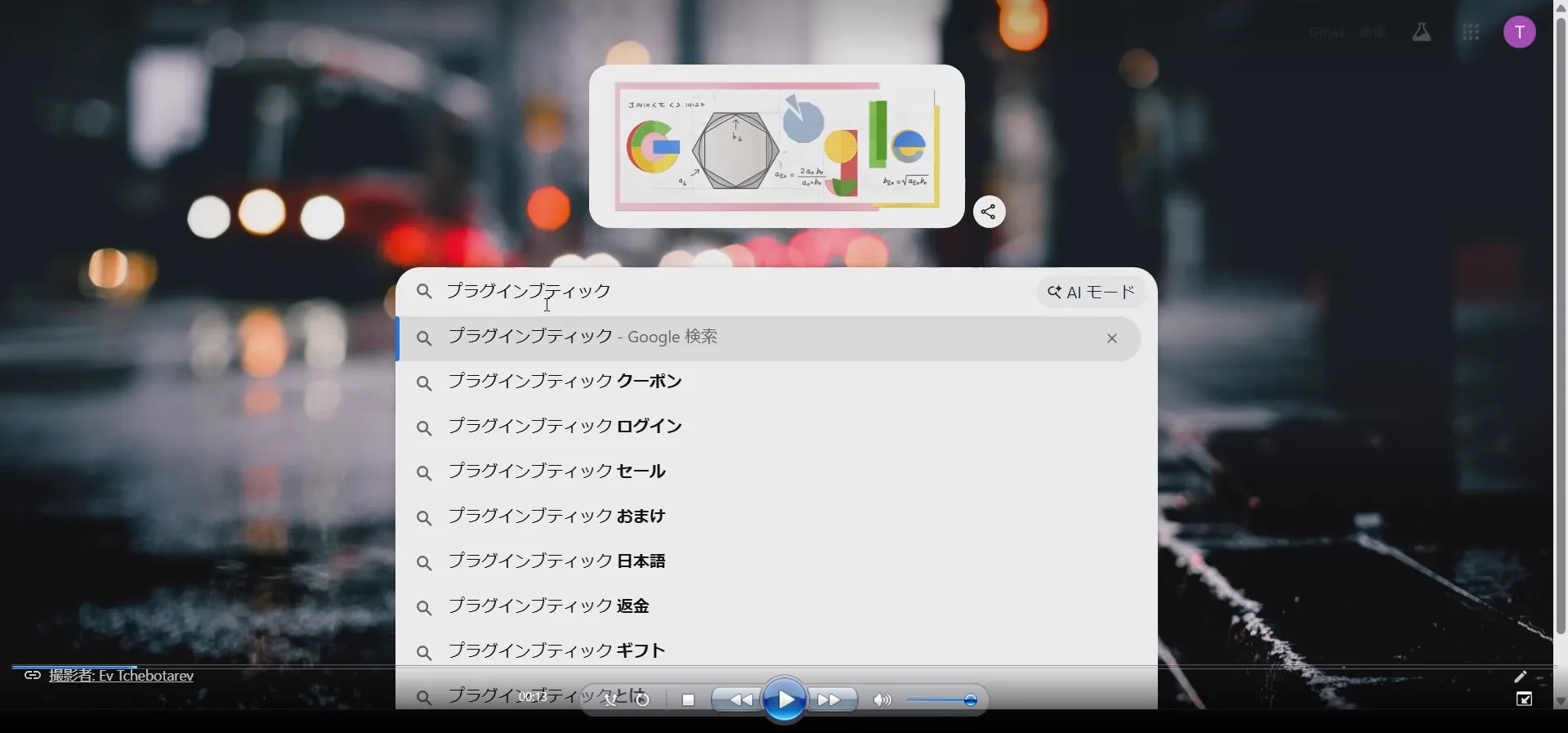Click magnifier icon beside 日本語 suggestion
The width and height of the screenshot is (1568, 733).
pos(424,563)
